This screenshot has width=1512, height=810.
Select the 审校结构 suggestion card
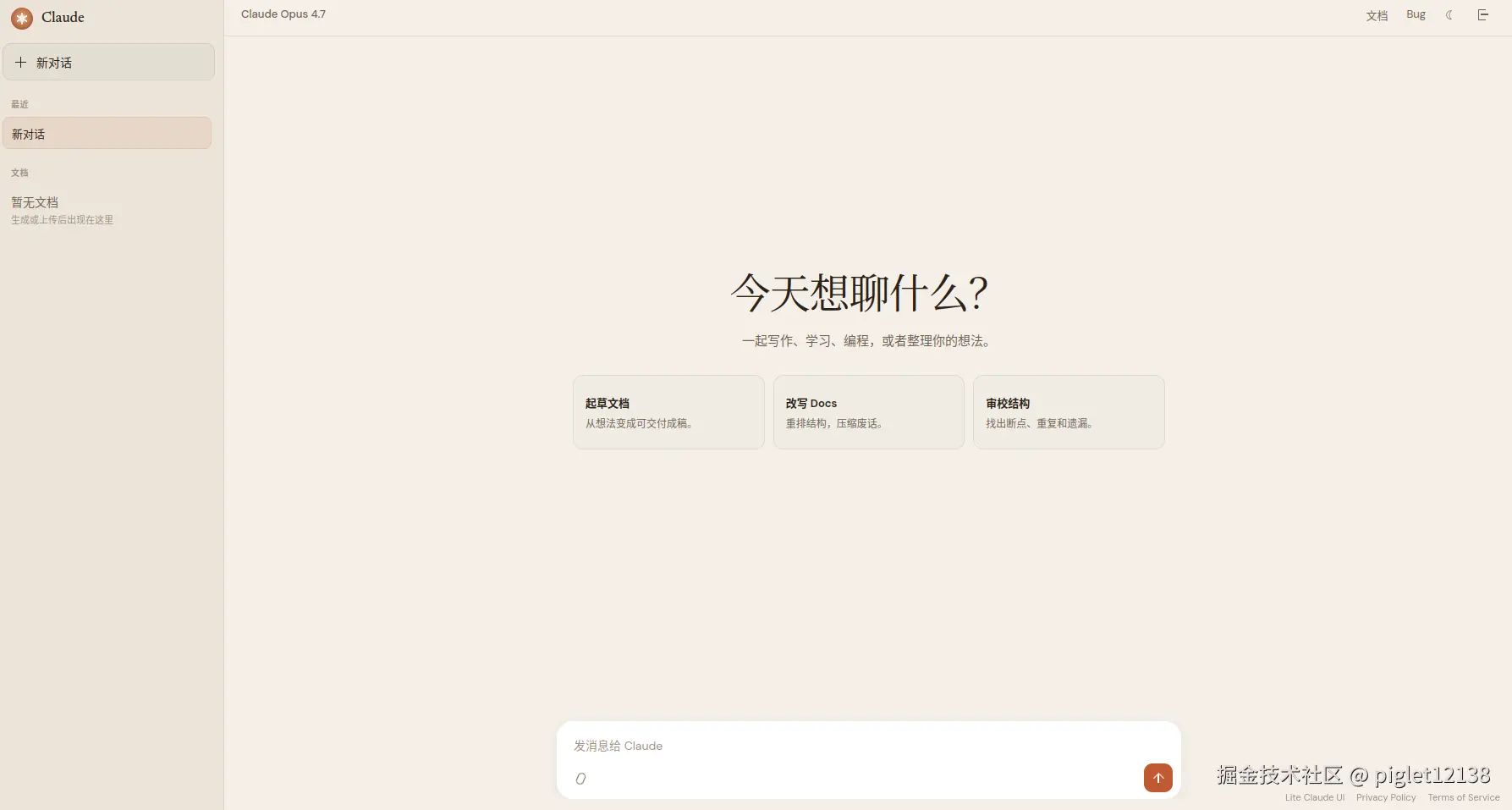pyautogui.click(x=1069, y=412)
